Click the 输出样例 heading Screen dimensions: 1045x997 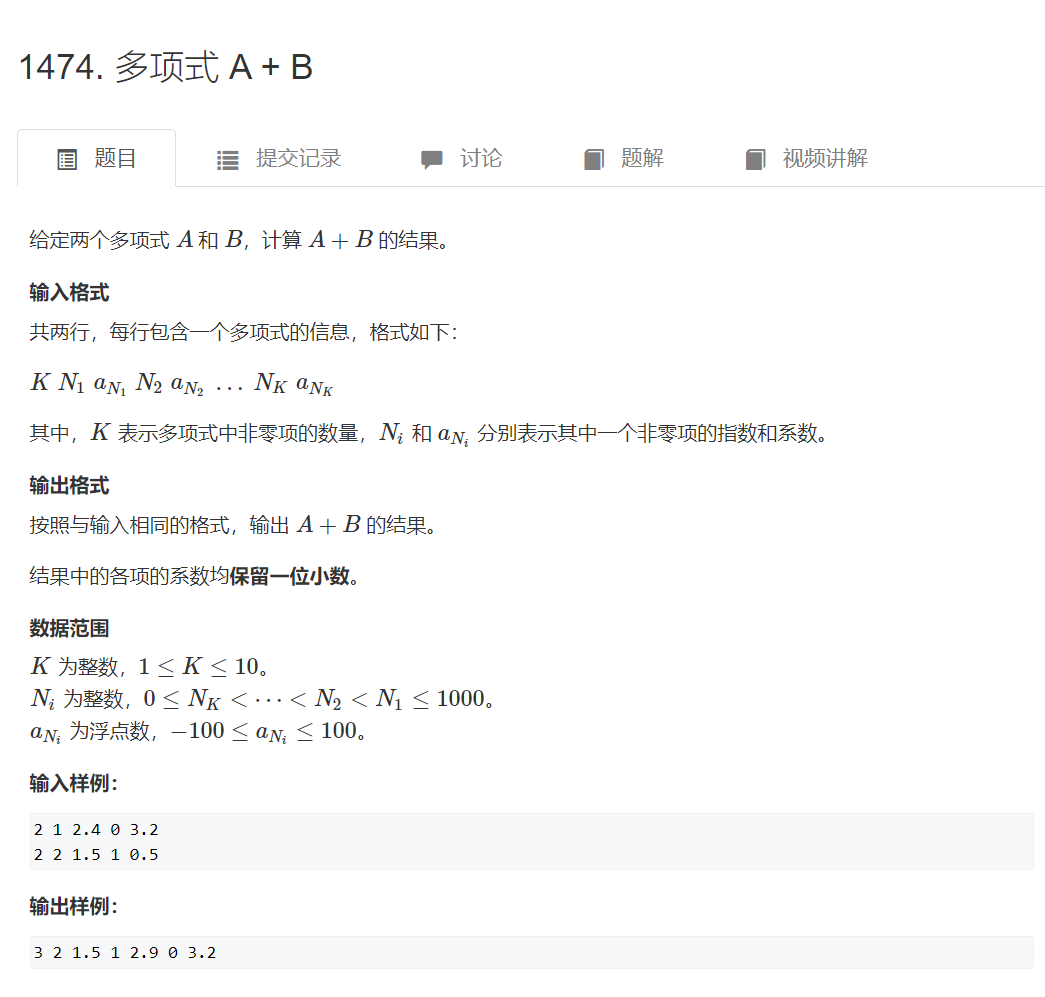tap(73, 906)
